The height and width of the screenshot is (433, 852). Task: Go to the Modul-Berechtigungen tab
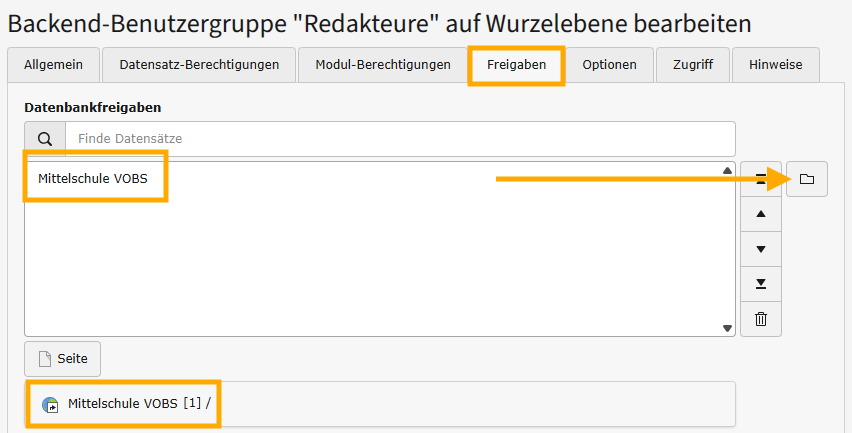click(x=383, y=65)
